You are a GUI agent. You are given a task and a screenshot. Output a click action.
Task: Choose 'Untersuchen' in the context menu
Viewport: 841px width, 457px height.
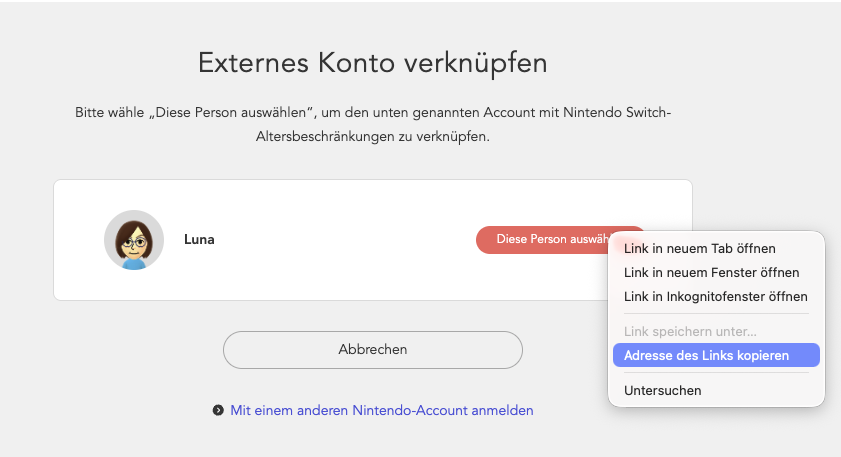click(716, 390)
